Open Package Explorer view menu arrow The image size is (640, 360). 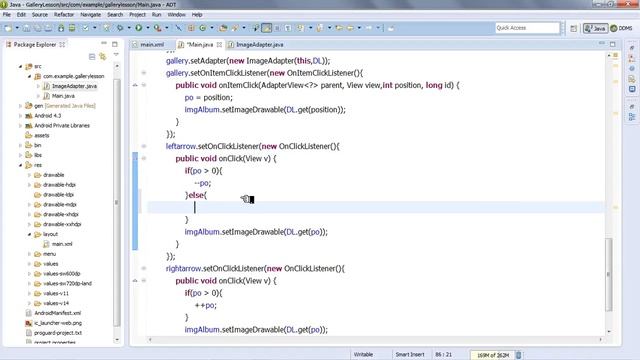click(x=116, y=55)
